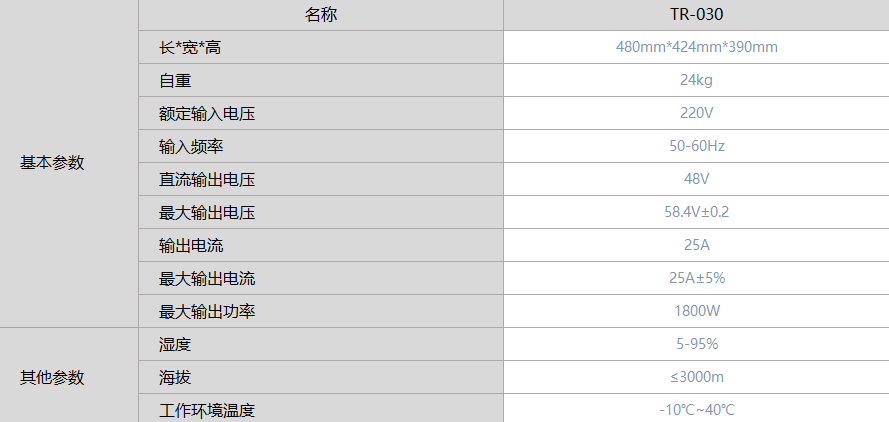
Task: Select the TR-030 column header
Action: pos(697,15)
